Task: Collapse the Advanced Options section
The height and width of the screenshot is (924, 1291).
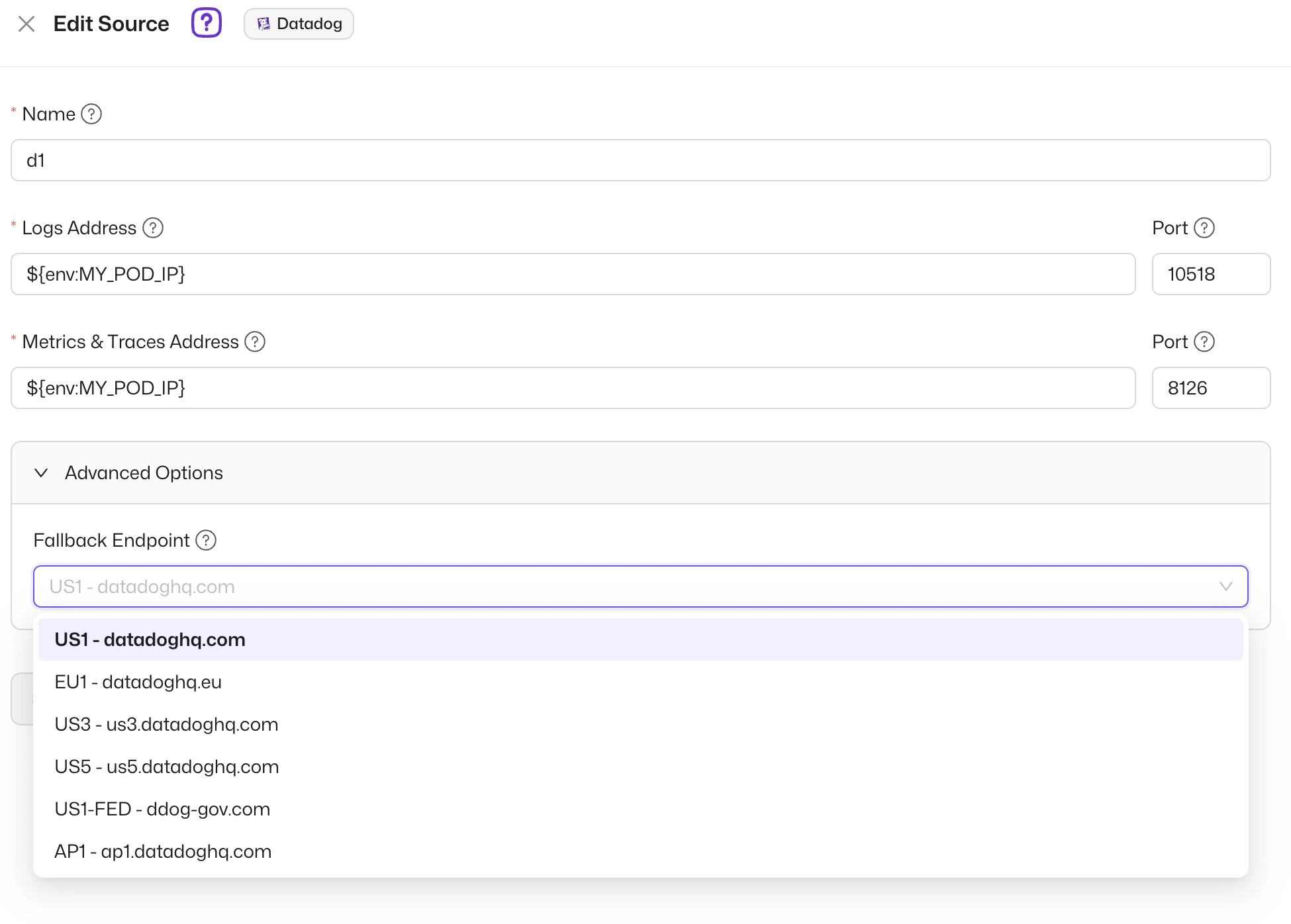Action: pos(41,473)
